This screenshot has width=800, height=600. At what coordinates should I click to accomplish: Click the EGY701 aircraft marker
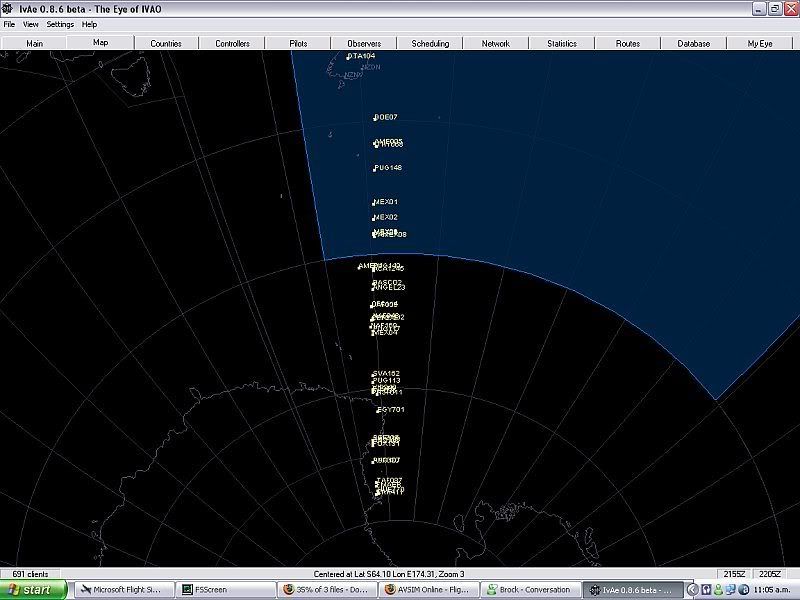click(390, 410)
